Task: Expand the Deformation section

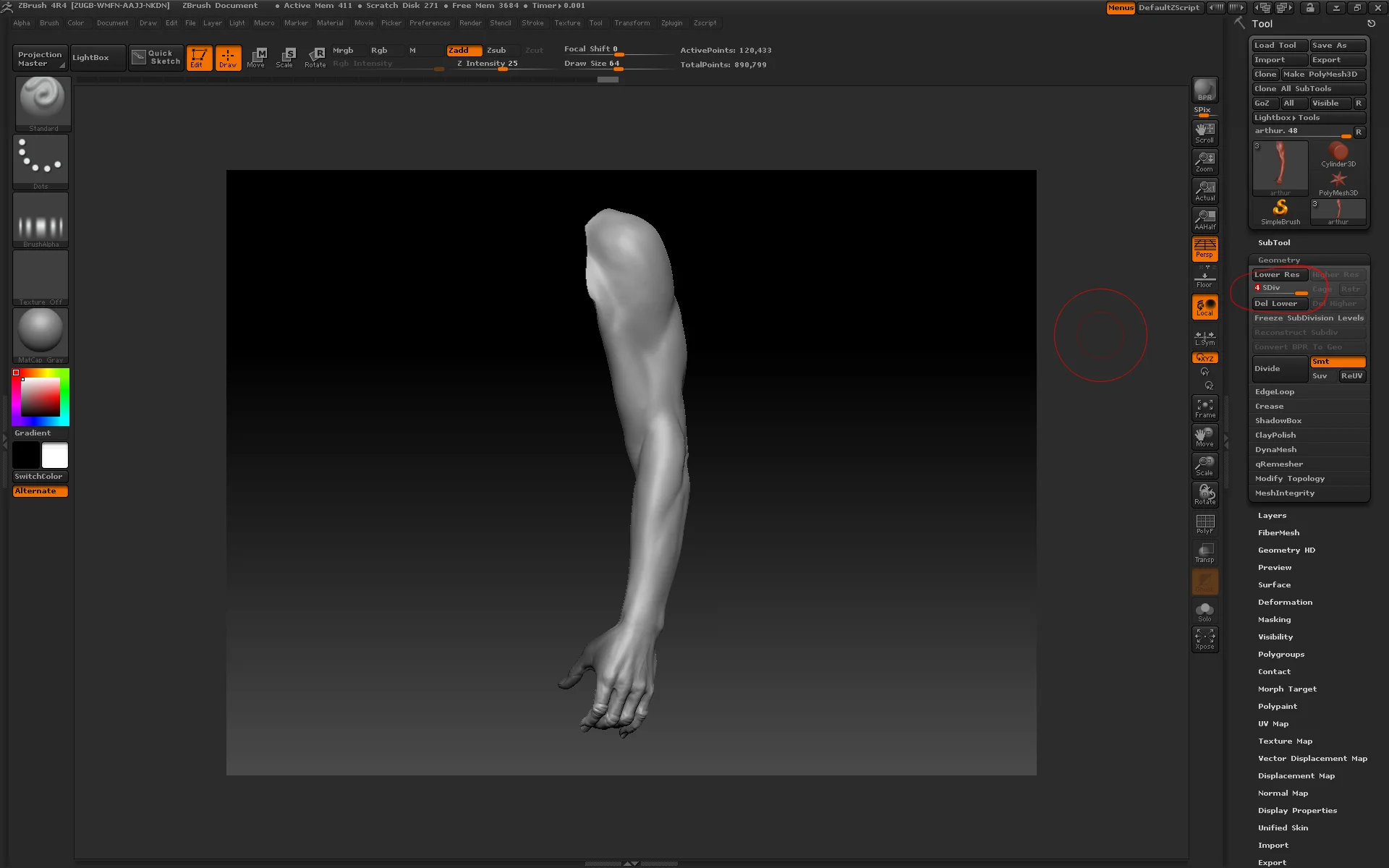Action: tap(1285, 603)
